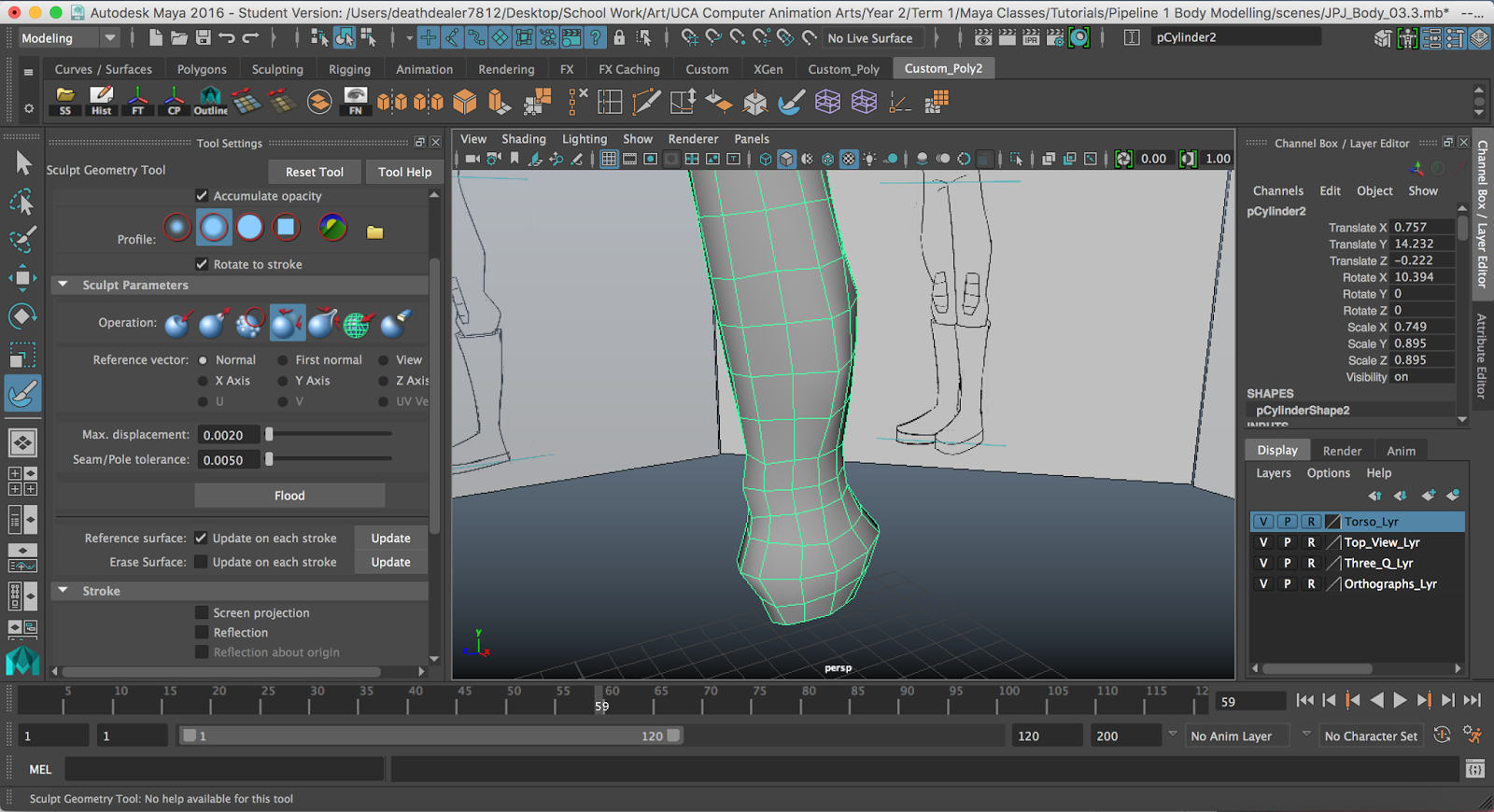Choose the square brush profile

(x=286, y=227)
